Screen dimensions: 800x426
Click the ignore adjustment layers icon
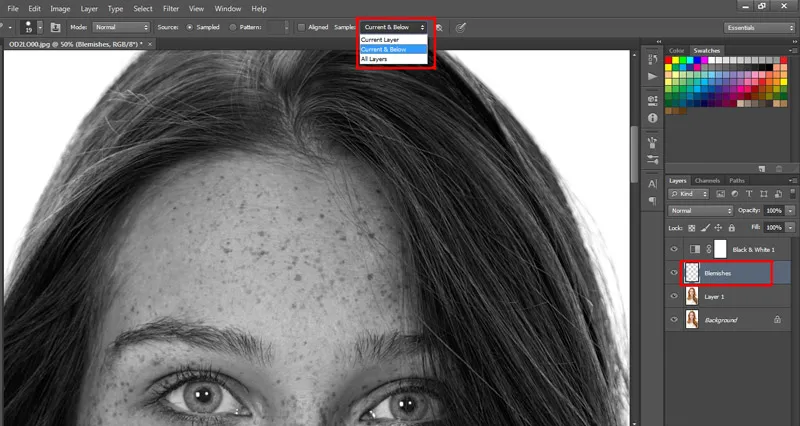coord(439,28)
